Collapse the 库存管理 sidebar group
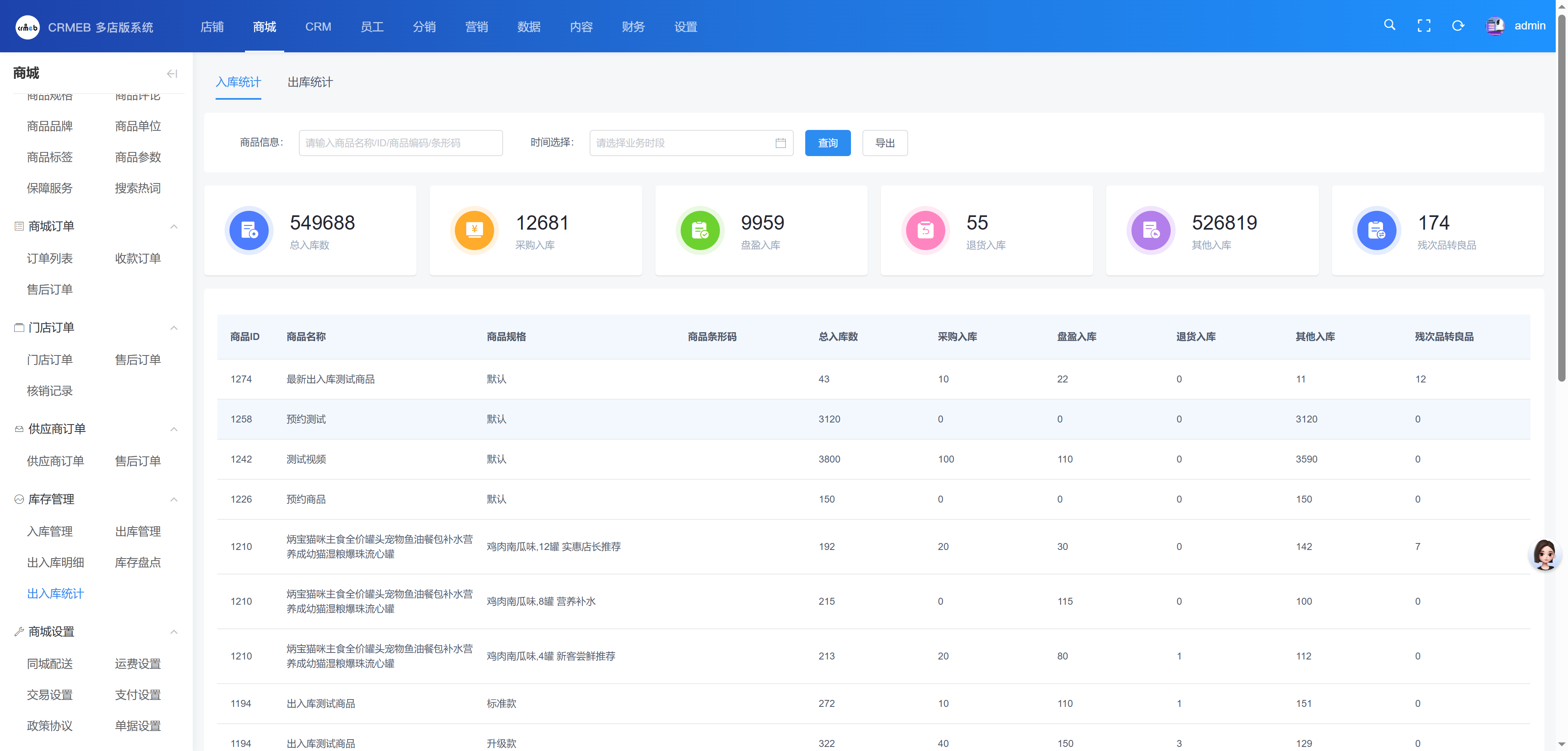The height and width of the screenshot is (751, 1568). 174,499
